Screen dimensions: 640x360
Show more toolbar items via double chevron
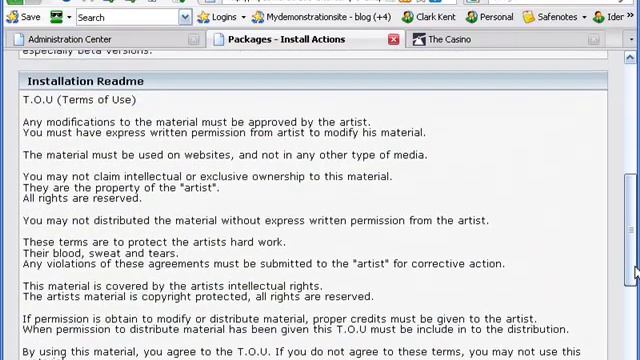[630, 16]
